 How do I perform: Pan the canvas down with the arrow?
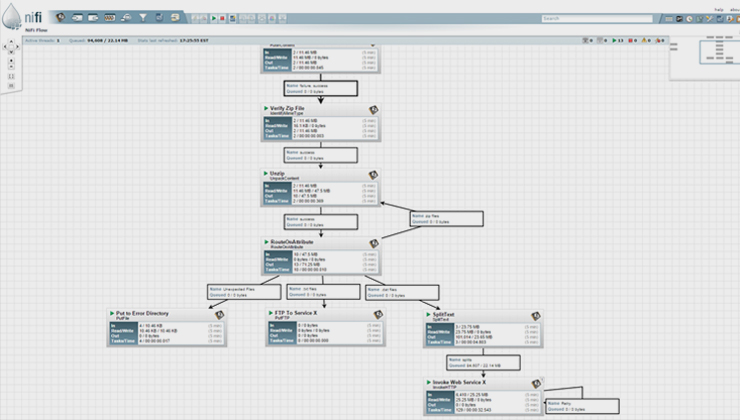tap(11, 52)
